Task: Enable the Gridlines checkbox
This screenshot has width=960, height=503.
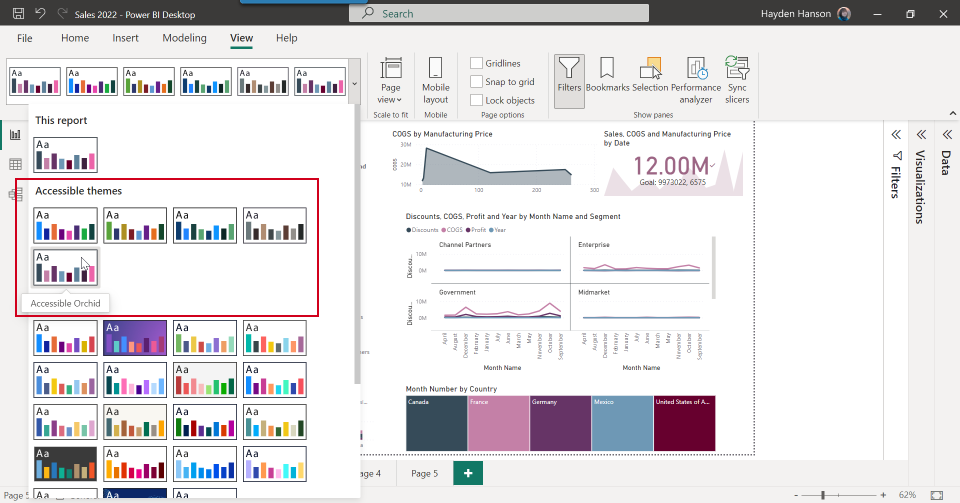Action: [x=476, y=63]
